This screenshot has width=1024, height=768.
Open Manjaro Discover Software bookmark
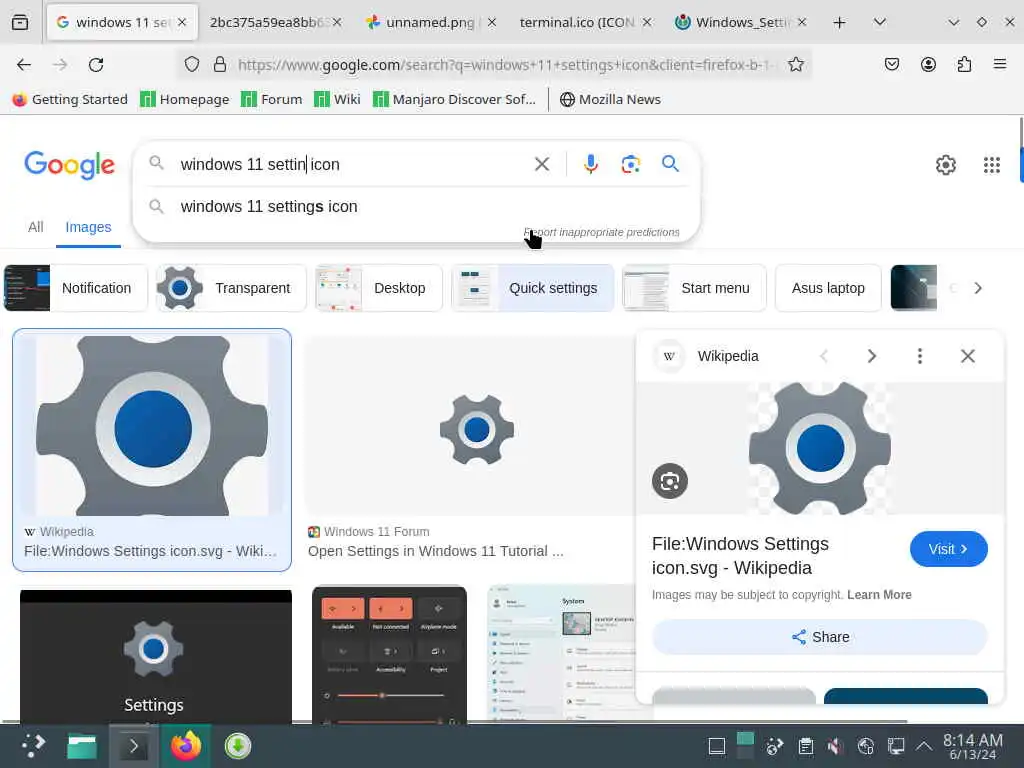click(x=455, y=99)
